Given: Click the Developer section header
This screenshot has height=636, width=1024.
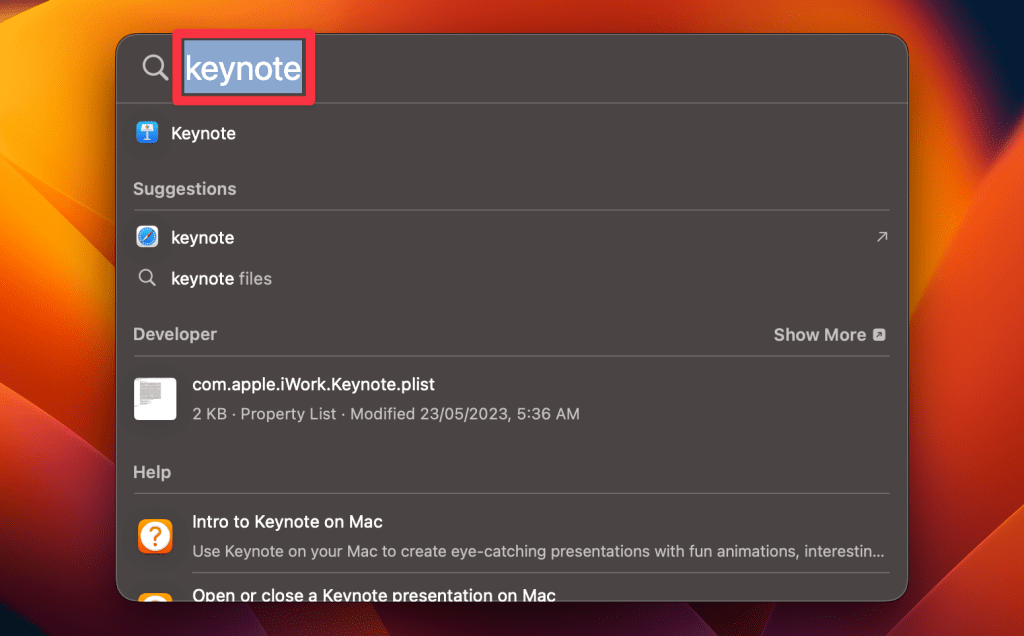Looking at the screenshot, I should (x=175, y=334).
